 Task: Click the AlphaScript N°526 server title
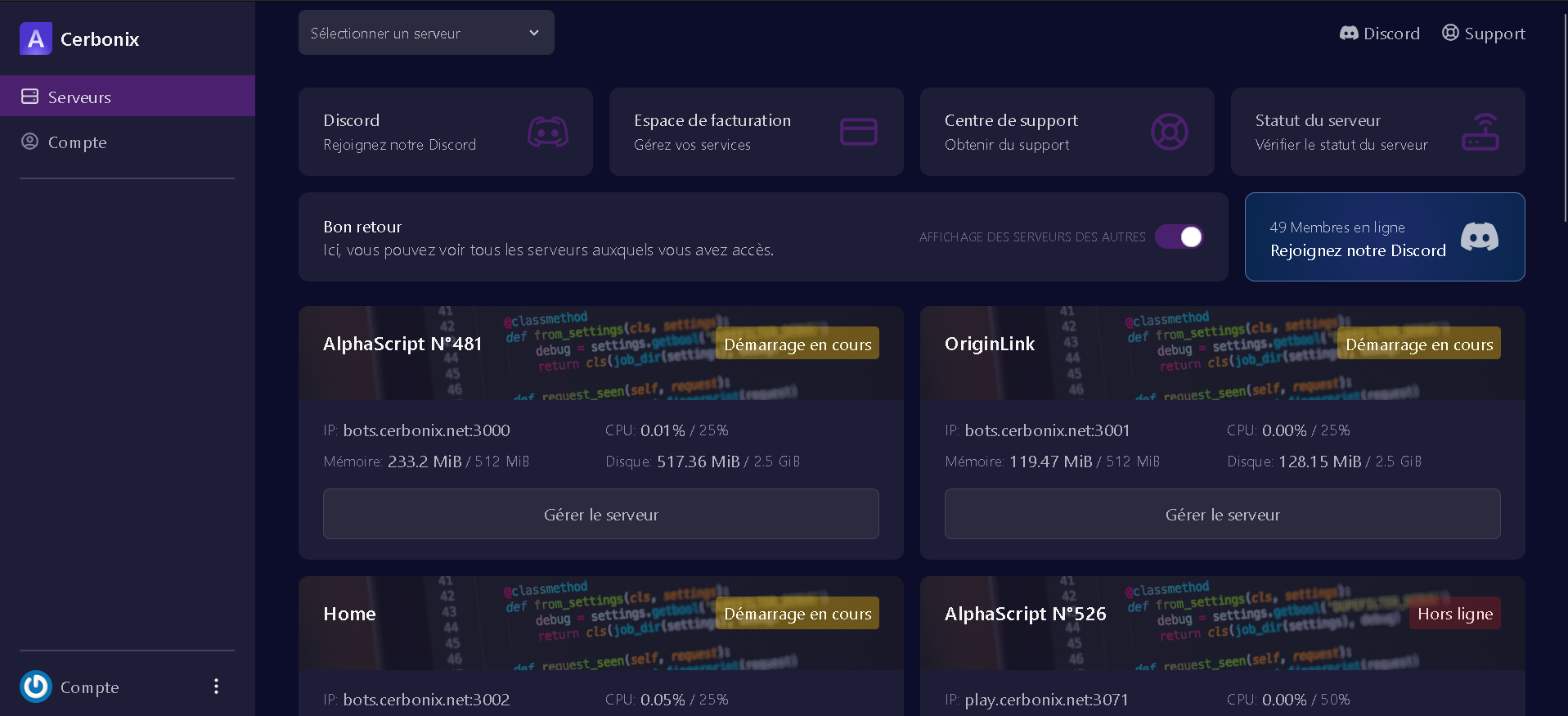click(x=1026, y=614)
